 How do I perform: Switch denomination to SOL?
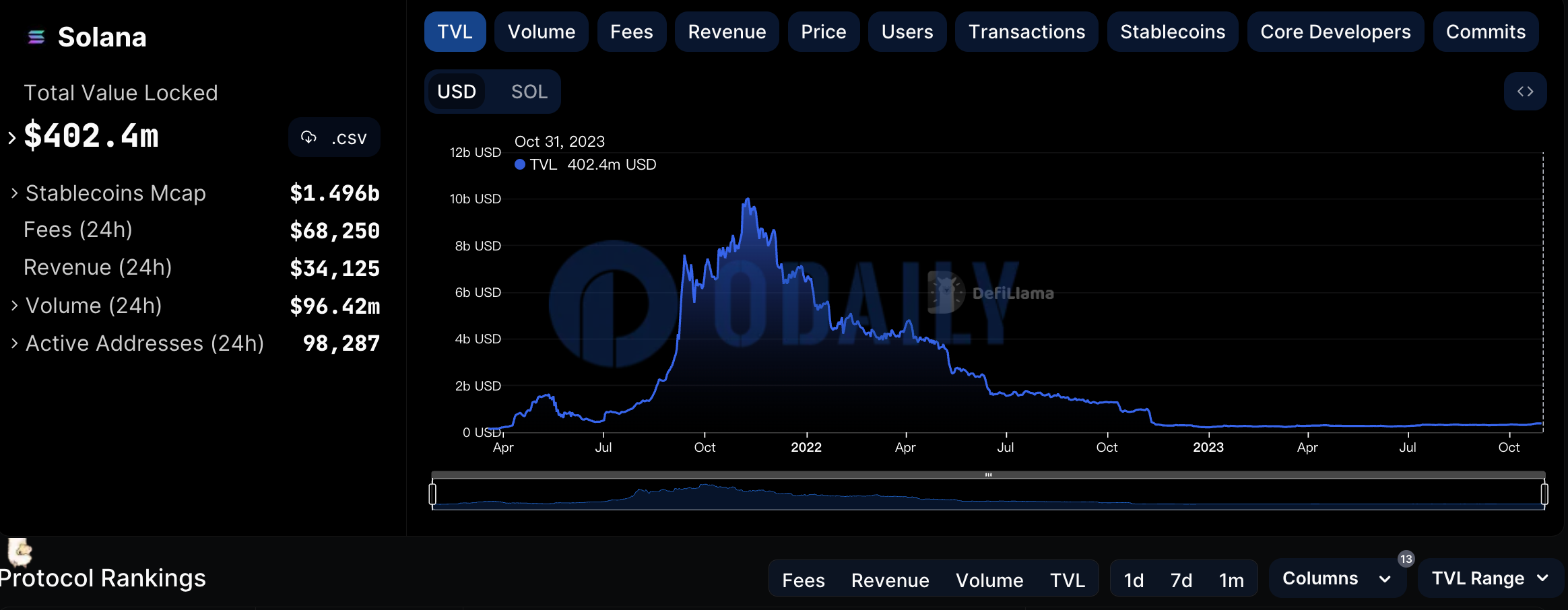(529, 92)
